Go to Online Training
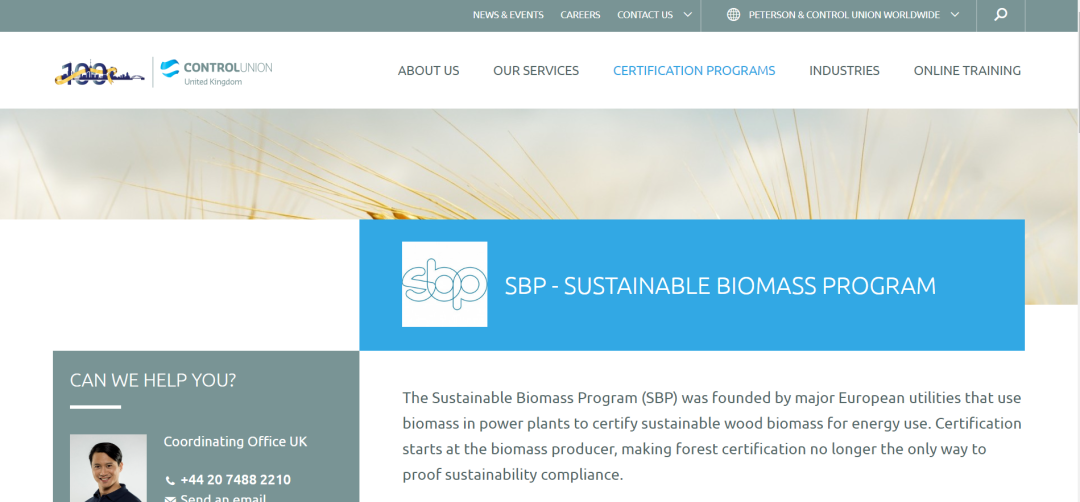Viewport: 1080px width, 502px height. [x=967, y=70]
